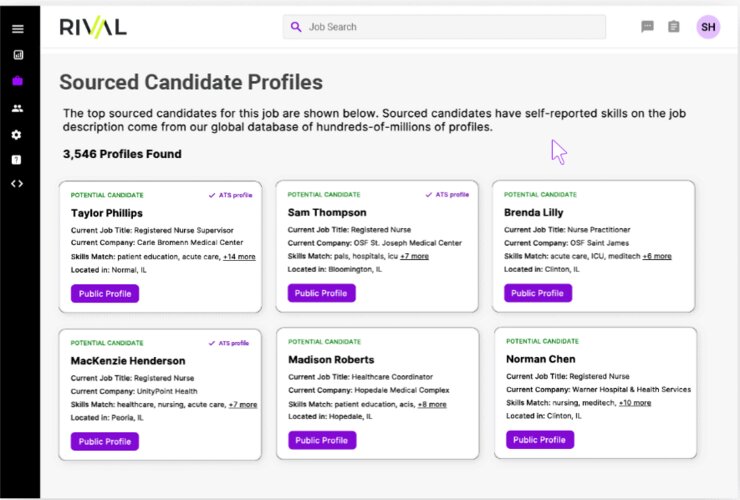740x500 pixels.
Task: Click the magnifier icon in Job Search
Action: (296, 27)
